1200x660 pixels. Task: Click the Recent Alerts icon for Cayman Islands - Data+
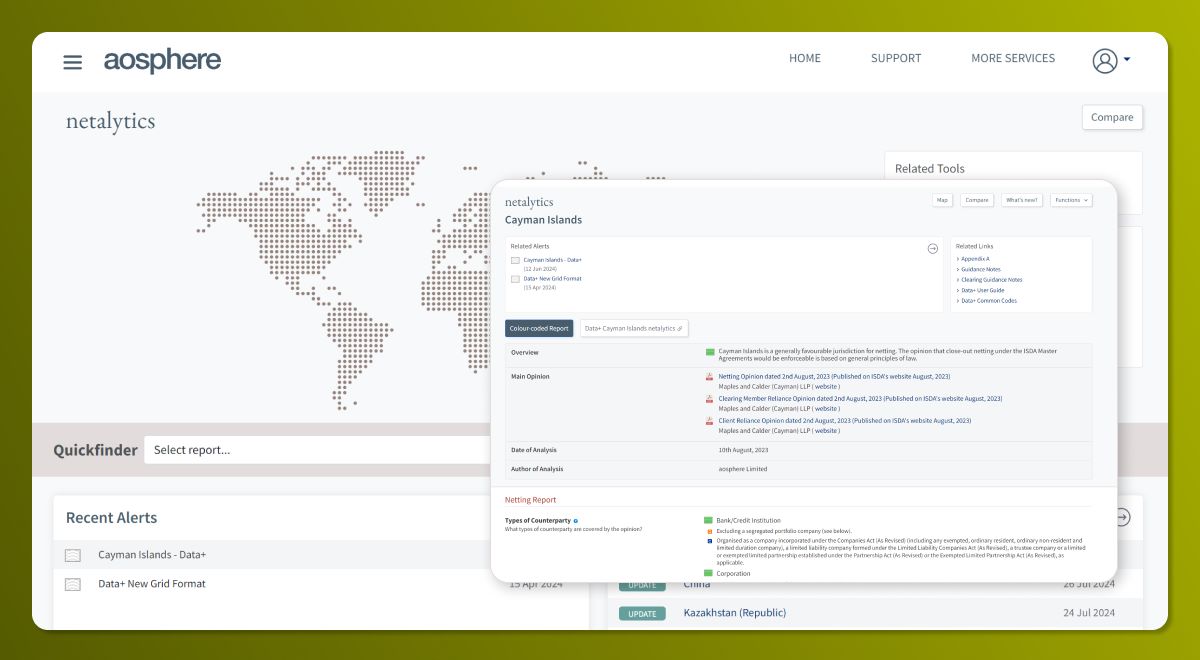click(73, 555)
